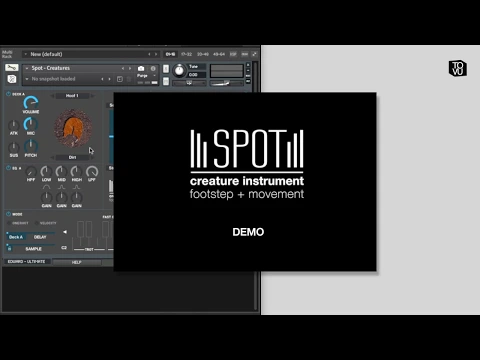This screenshot has height=360, width=480.
Task: Switch to the 01-16 rack page
Action: pos(170,54)
